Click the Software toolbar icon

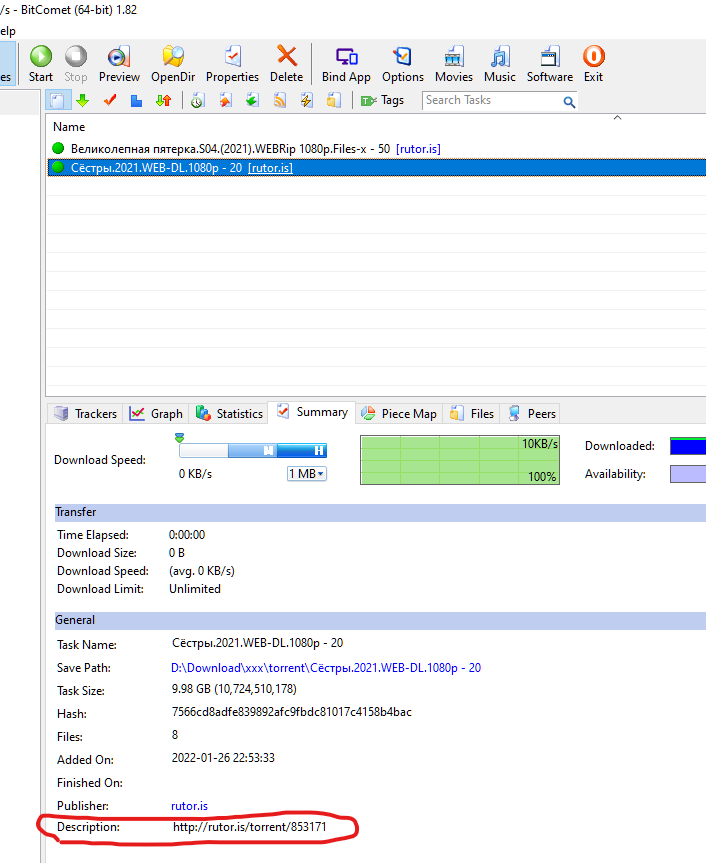550,56
